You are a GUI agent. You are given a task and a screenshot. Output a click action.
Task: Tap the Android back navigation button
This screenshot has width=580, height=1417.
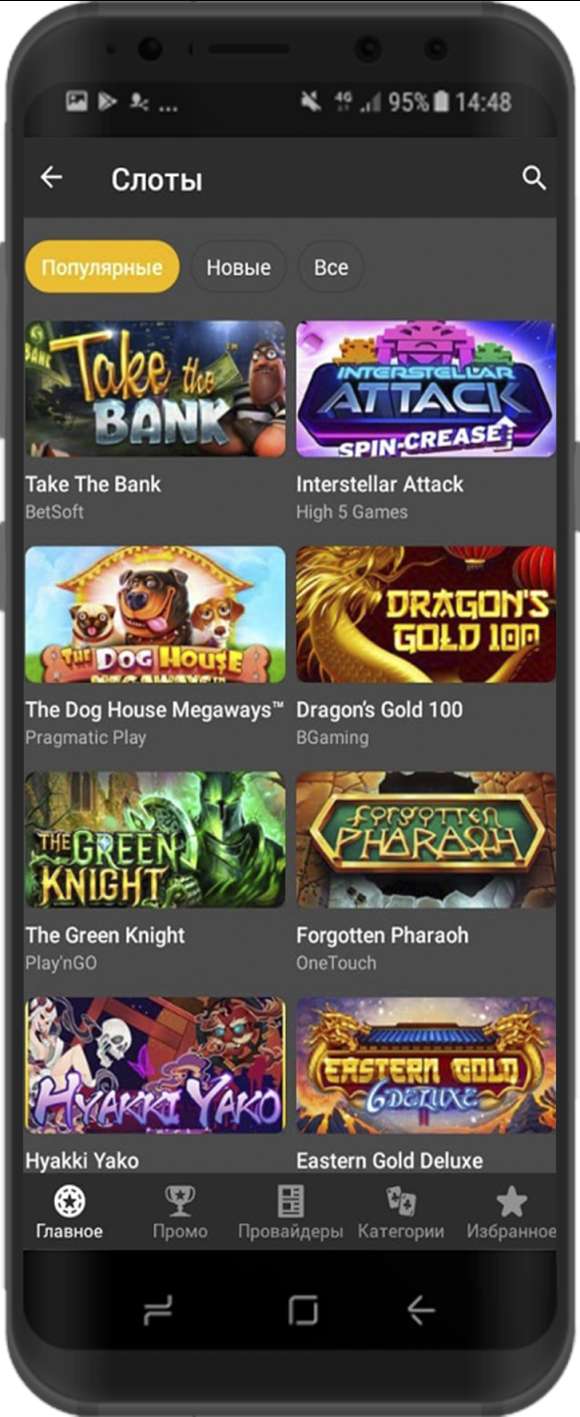(x=421, y=1309)
